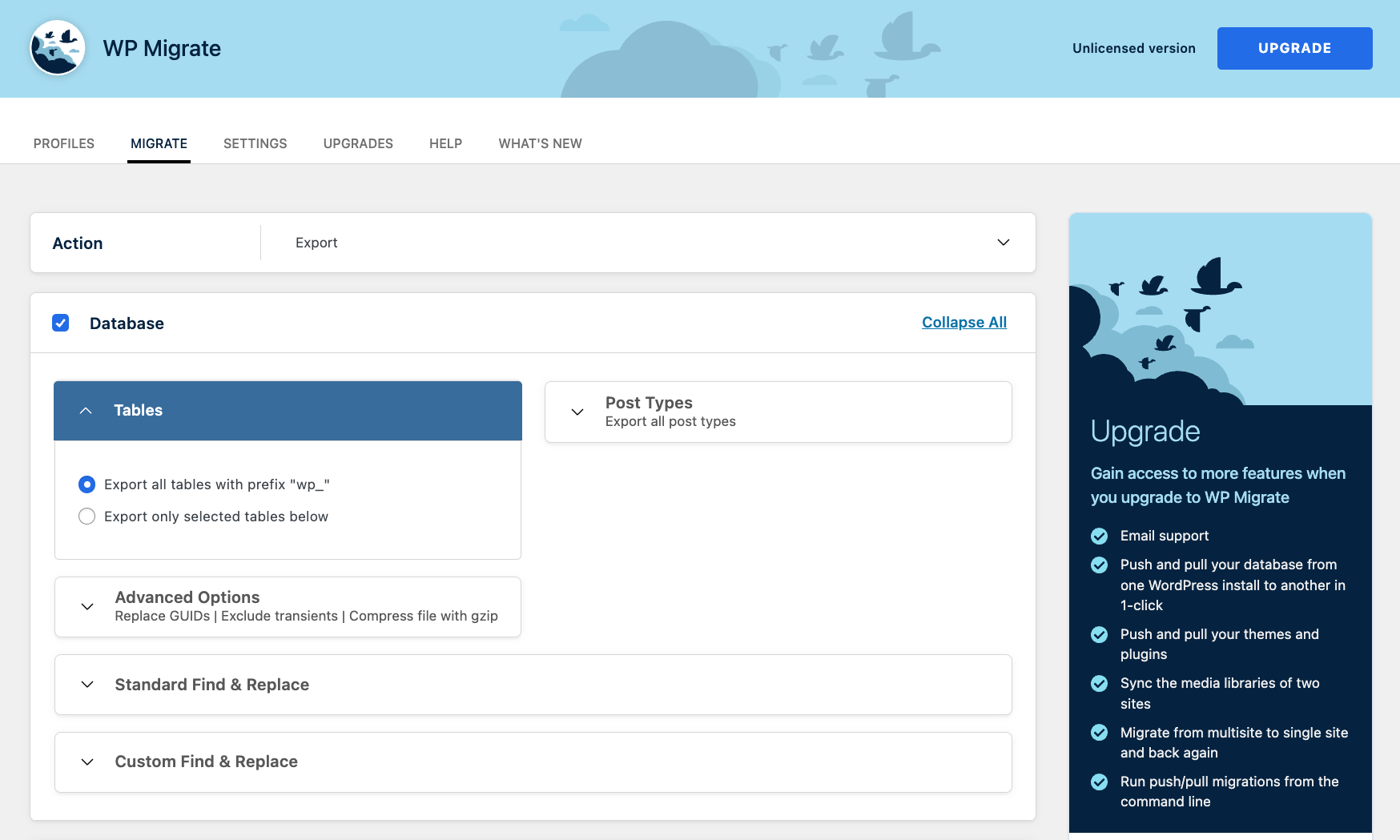Viewport: 1400px width, 840px height.
Task: Click the Collapse All link
Action: click(964, 322)
